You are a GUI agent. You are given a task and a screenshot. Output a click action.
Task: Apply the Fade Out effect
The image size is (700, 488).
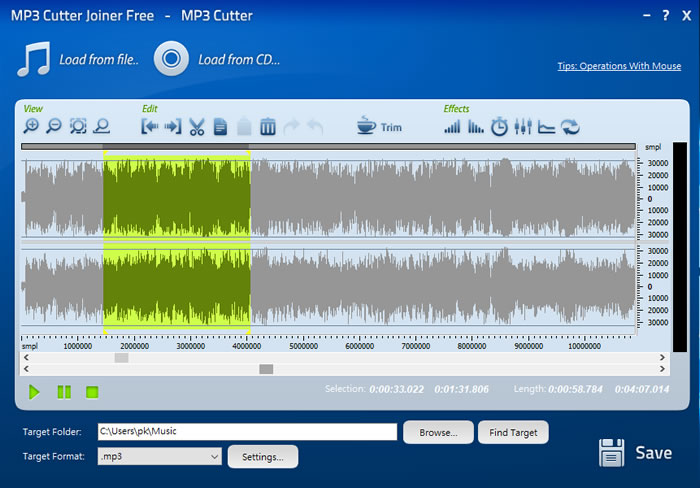coord(475,127)
